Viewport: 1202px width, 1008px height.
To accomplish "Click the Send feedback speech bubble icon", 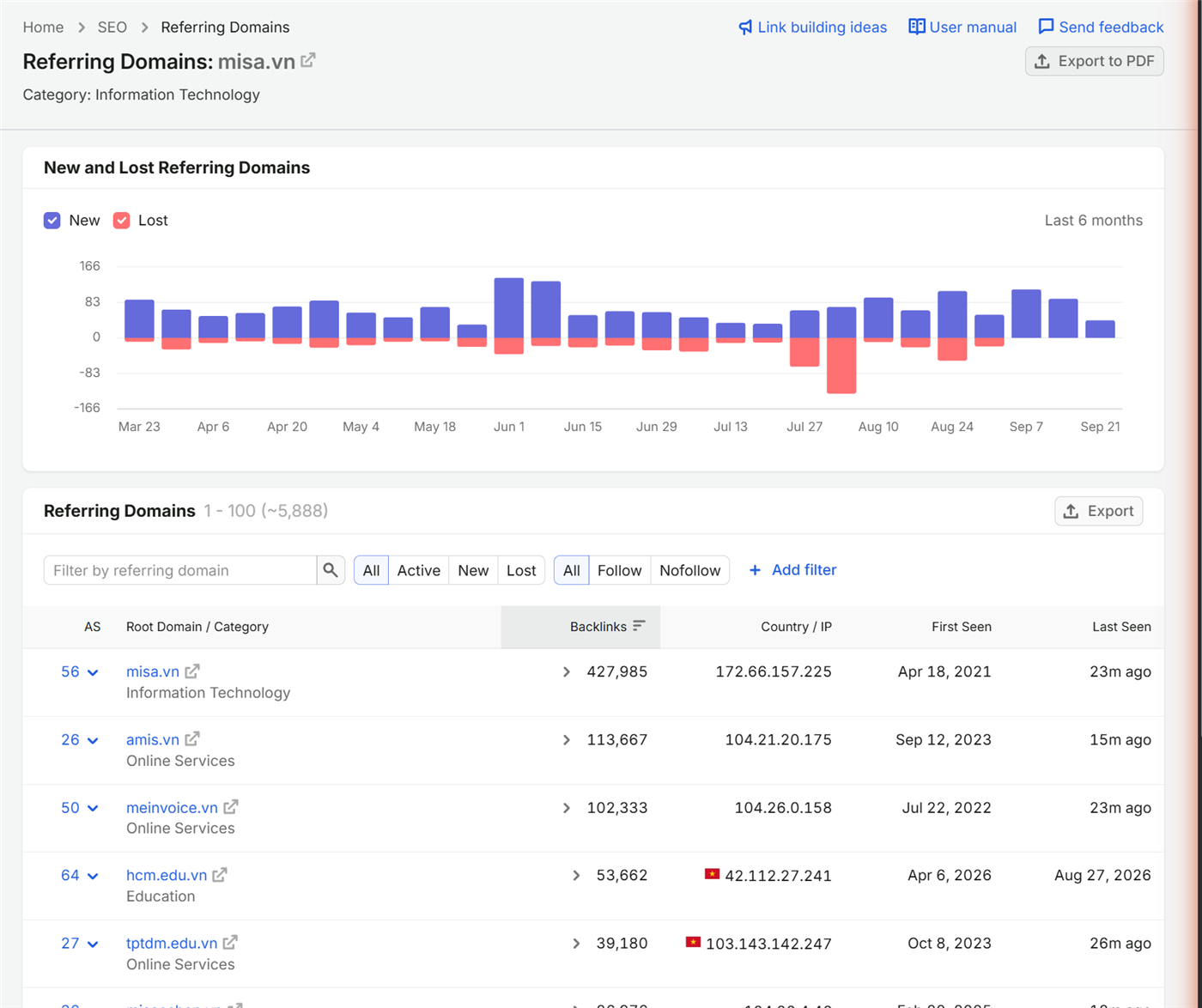I will pos(1046,27).
